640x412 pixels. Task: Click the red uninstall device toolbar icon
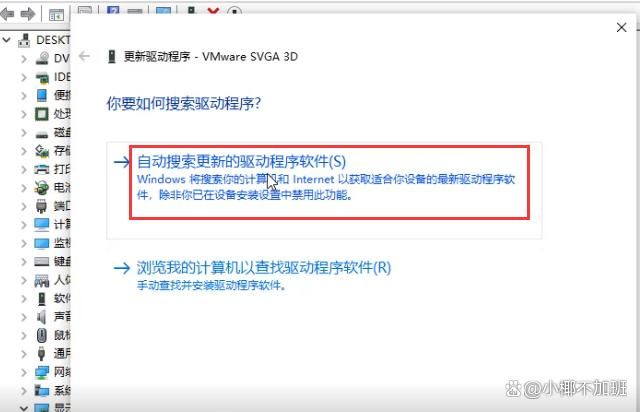pyautogui.click(x=213, y=11)
